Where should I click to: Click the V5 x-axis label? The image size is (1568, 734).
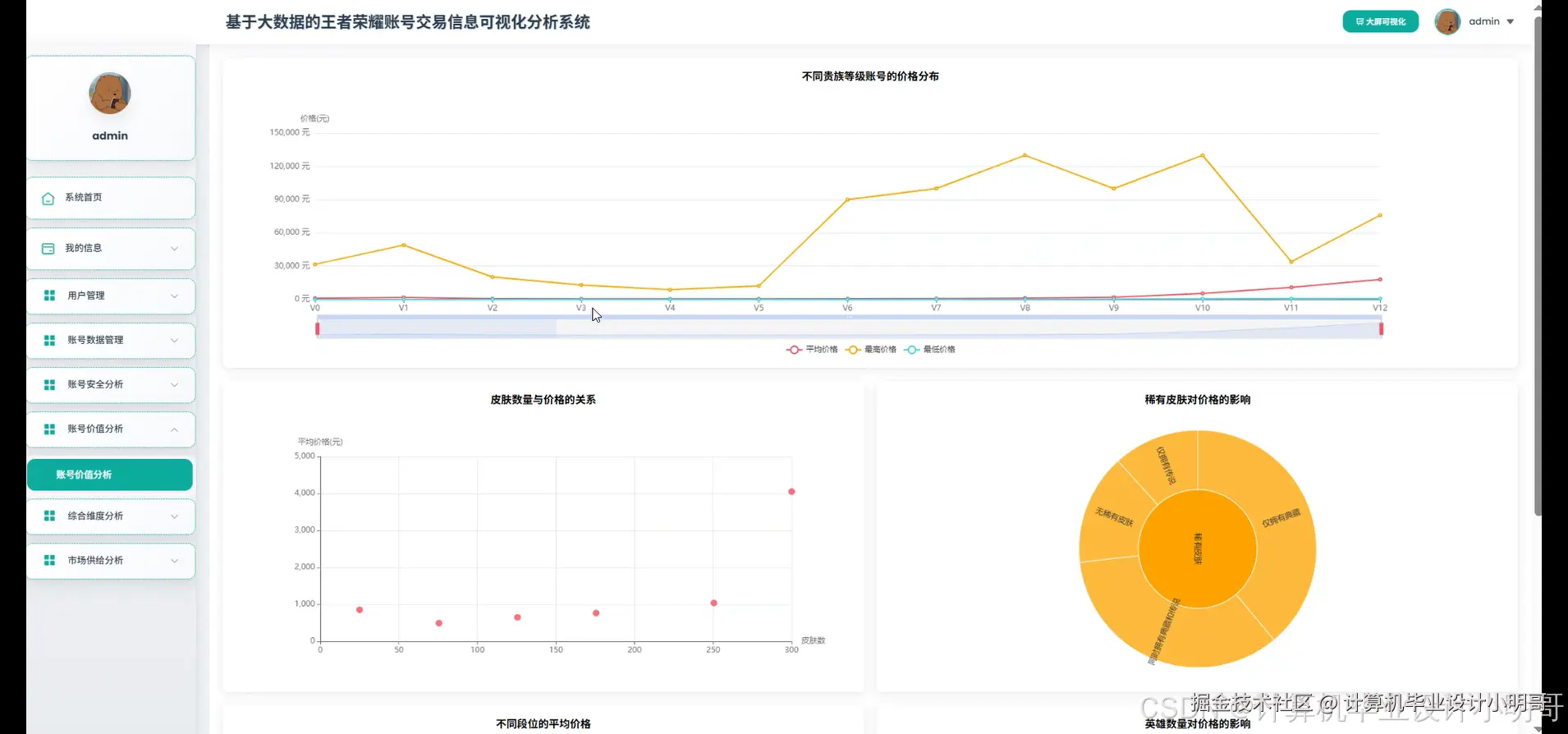[x=759, y=308]
